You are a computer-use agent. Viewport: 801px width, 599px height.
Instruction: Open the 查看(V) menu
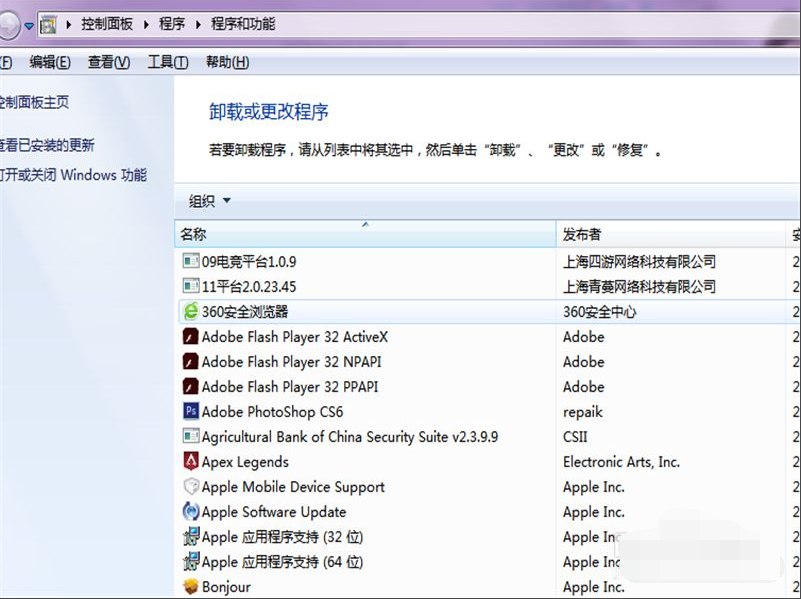click(x=109, y=62)
